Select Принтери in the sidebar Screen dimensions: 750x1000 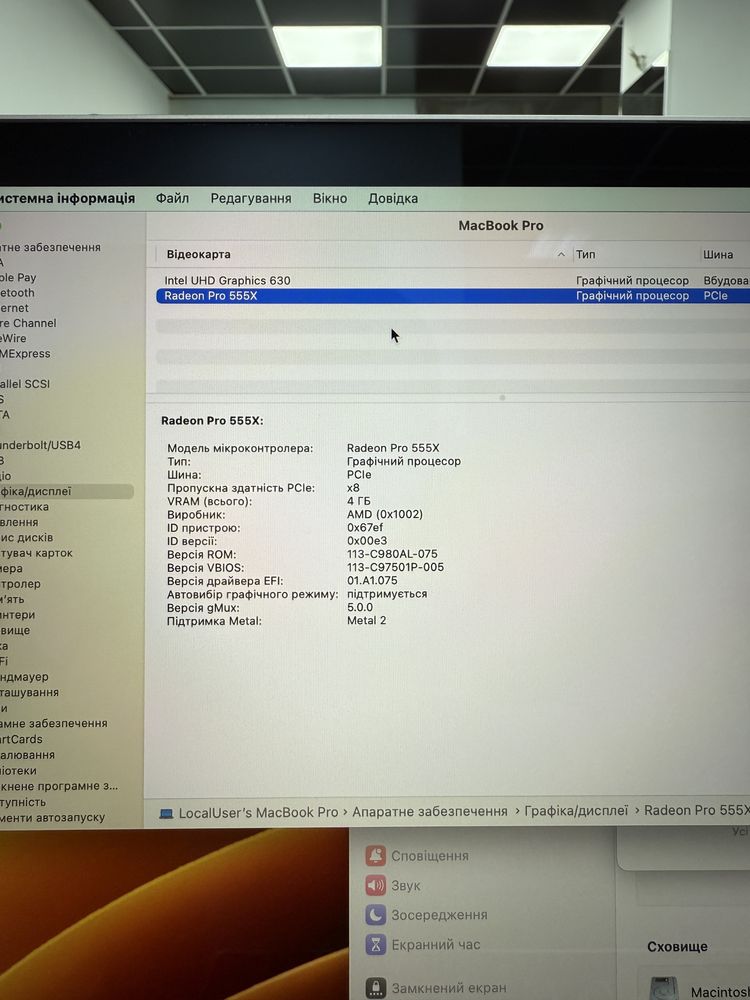17,615
